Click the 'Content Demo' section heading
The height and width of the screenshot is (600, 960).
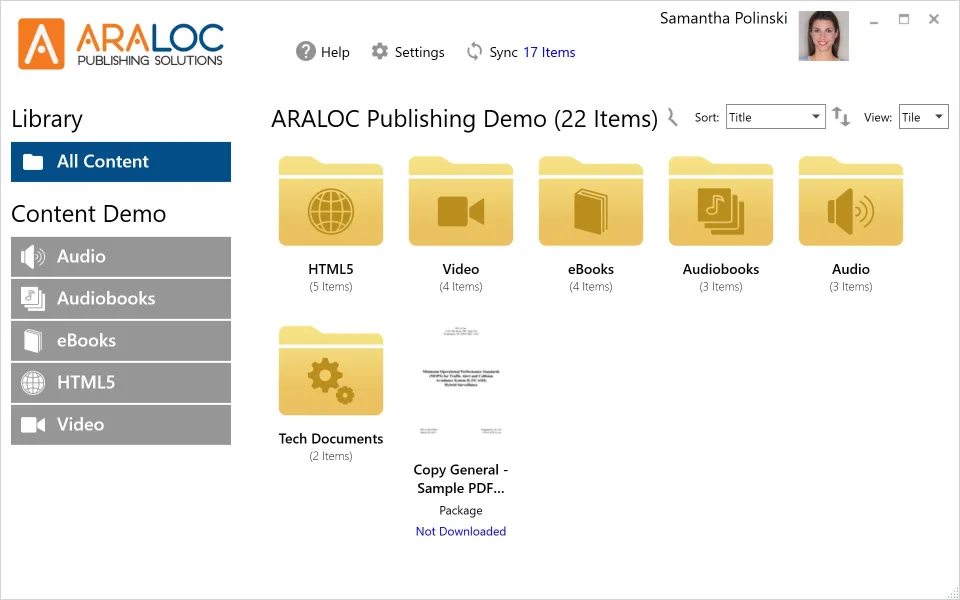[89, 214]
